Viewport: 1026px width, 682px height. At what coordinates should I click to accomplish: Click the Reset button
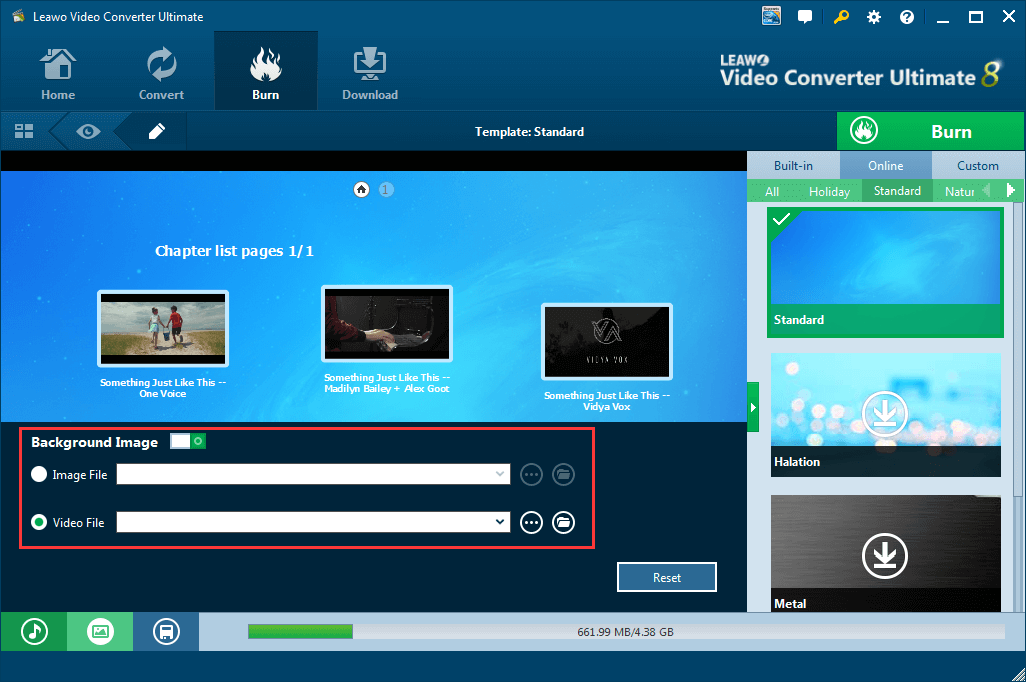pos(667,577)
